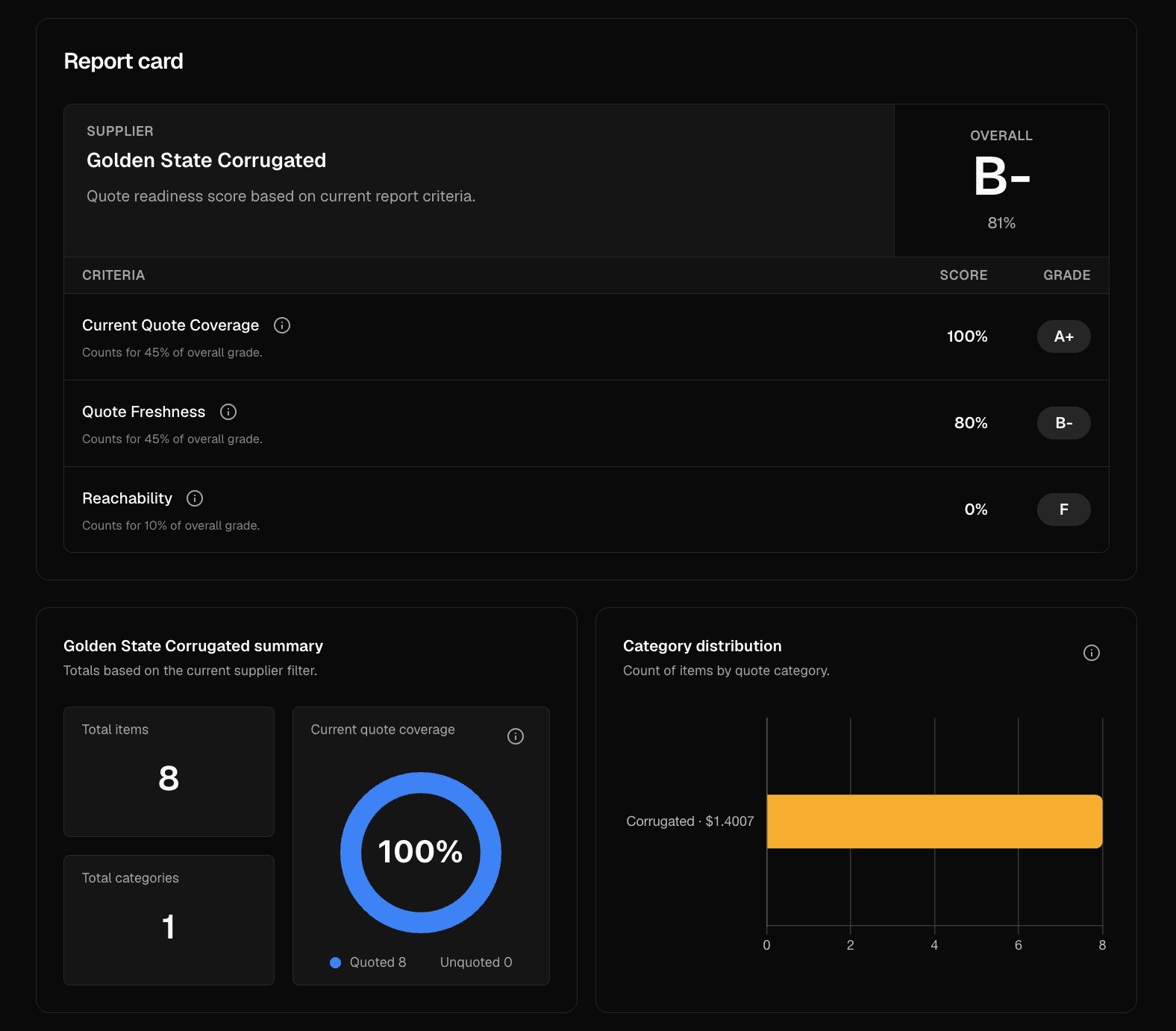
Task: Click the Corrugated · $1.4007 axis label
Action: [x=690, y=821]
